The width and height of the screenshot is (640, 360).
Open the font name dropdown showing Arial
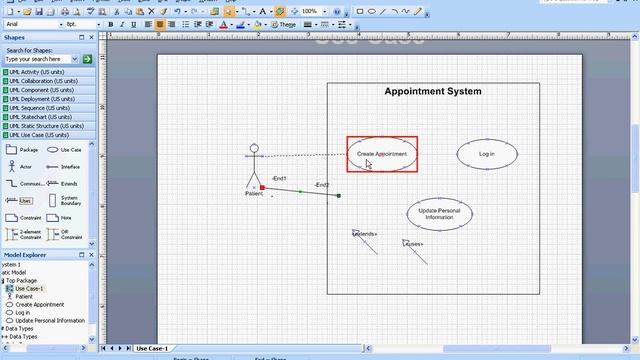[x=61, y=24]
